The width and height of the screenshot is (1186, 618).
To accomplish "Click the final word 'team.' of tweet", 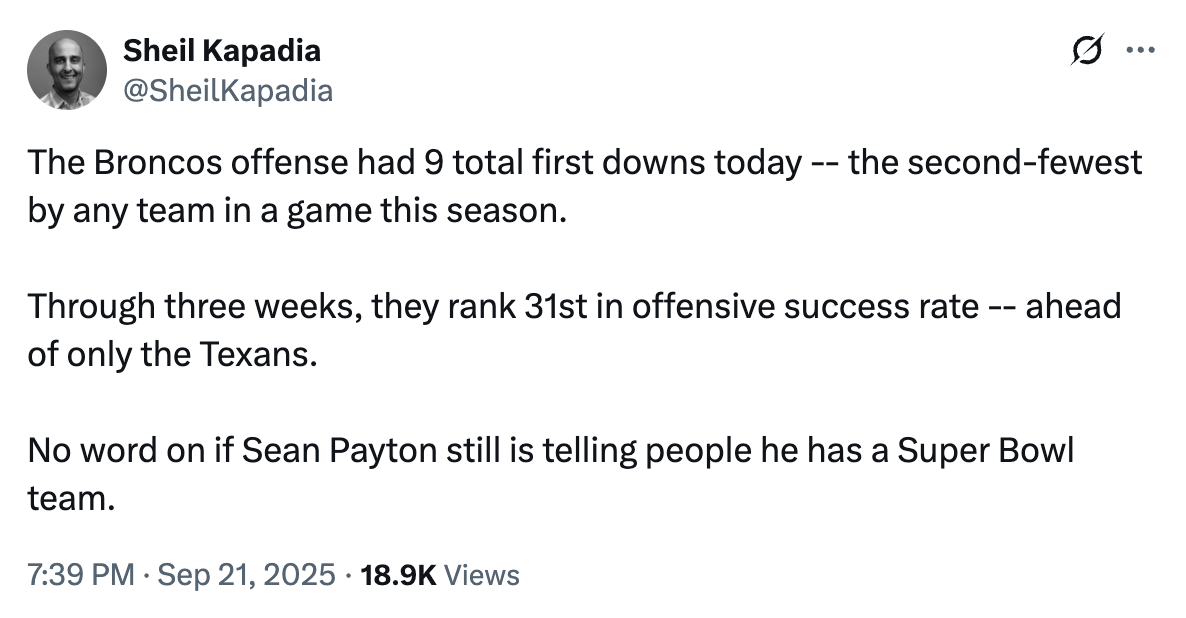I will 71,499.
